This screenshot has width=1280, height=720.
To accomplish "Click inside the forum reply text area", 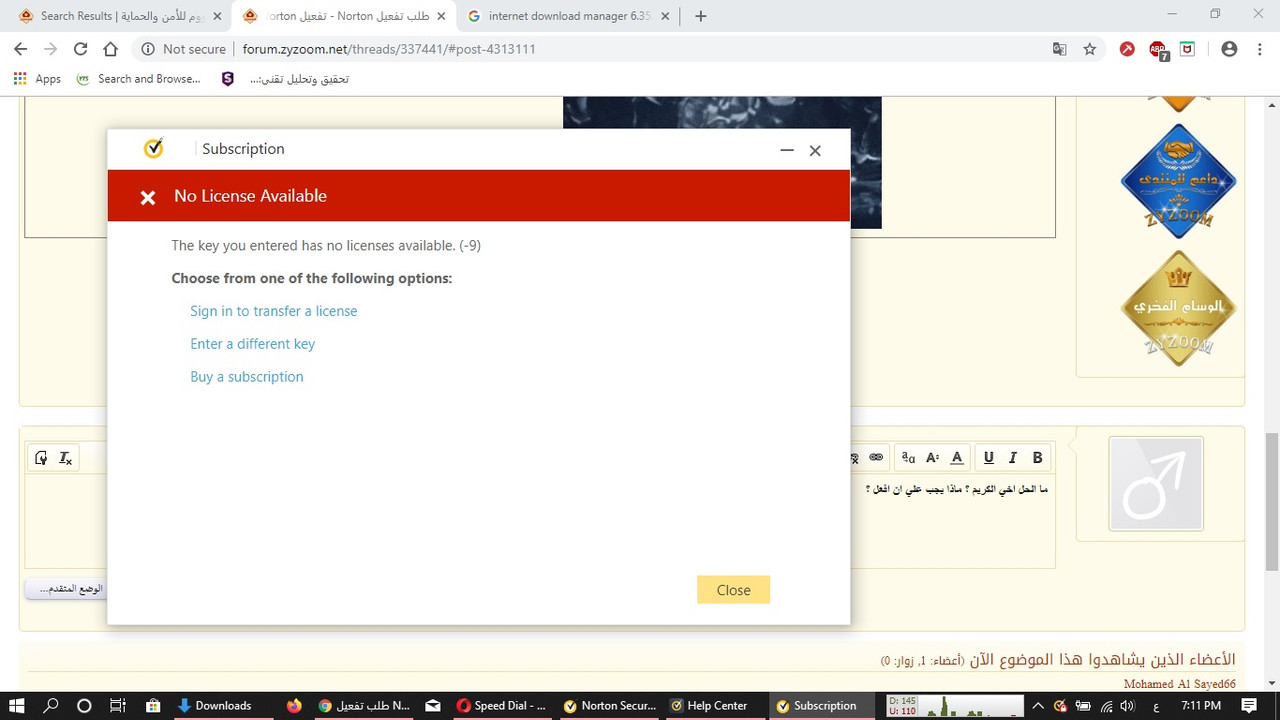I will point(540,522).
